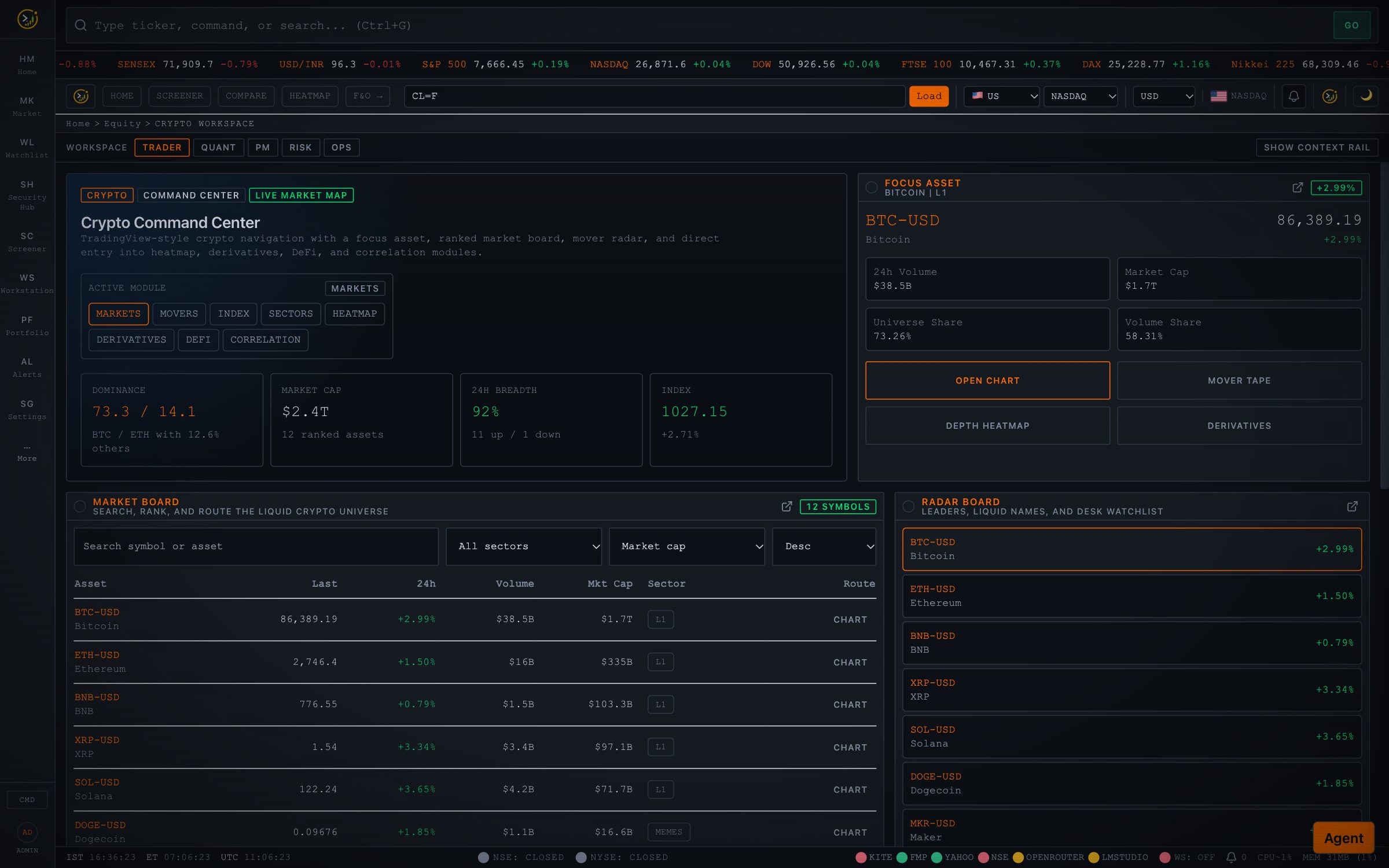Select the MOVERS module tab
This screenshot has height=868, width=1389.
point(179,314)
